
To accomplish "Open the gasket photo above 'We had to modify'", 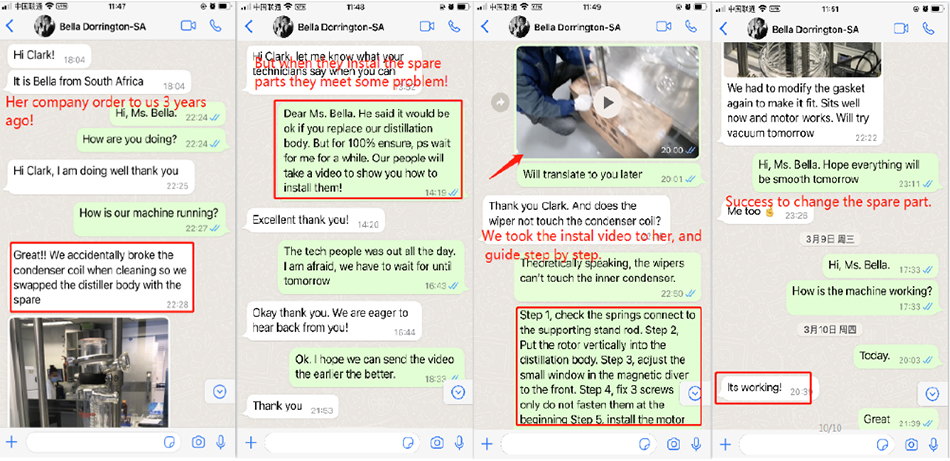I will pyautogui.click(x=802, y=60).
